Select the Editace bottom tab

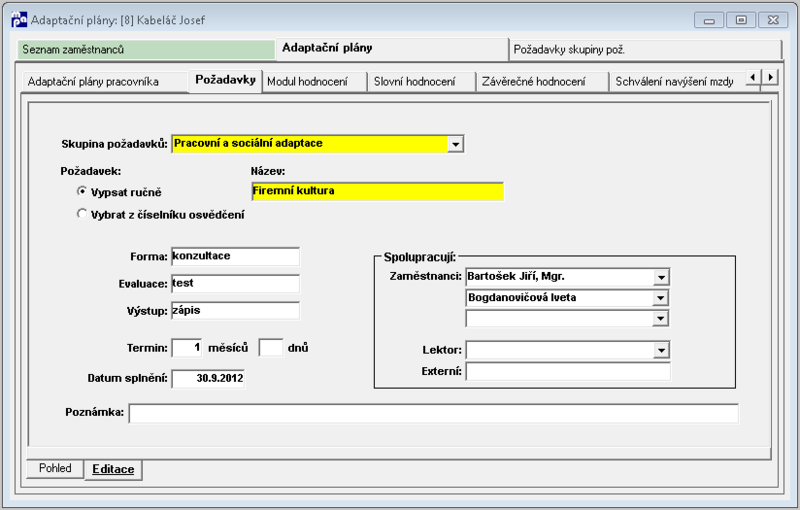pos(113,469)
